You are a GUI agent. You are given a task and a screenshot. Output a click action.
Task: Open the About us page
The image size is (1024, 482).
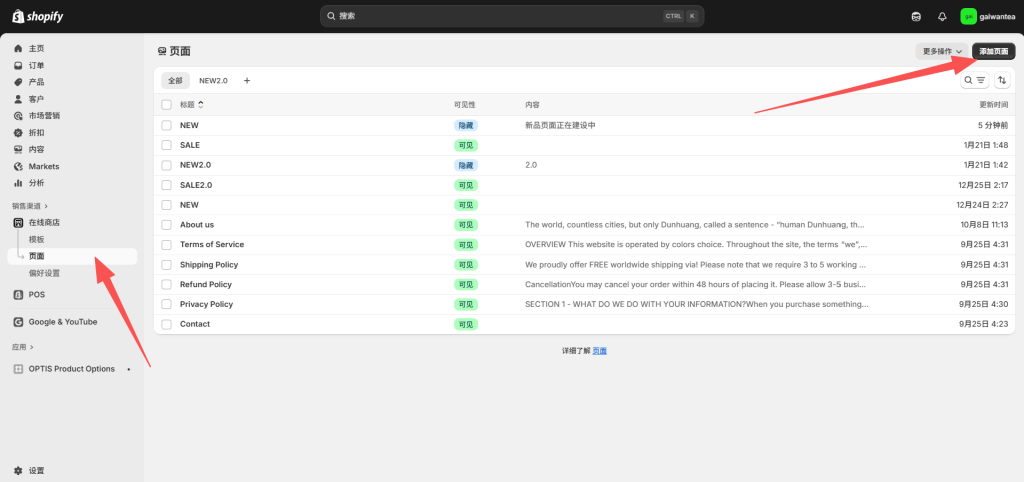point(197,225)
